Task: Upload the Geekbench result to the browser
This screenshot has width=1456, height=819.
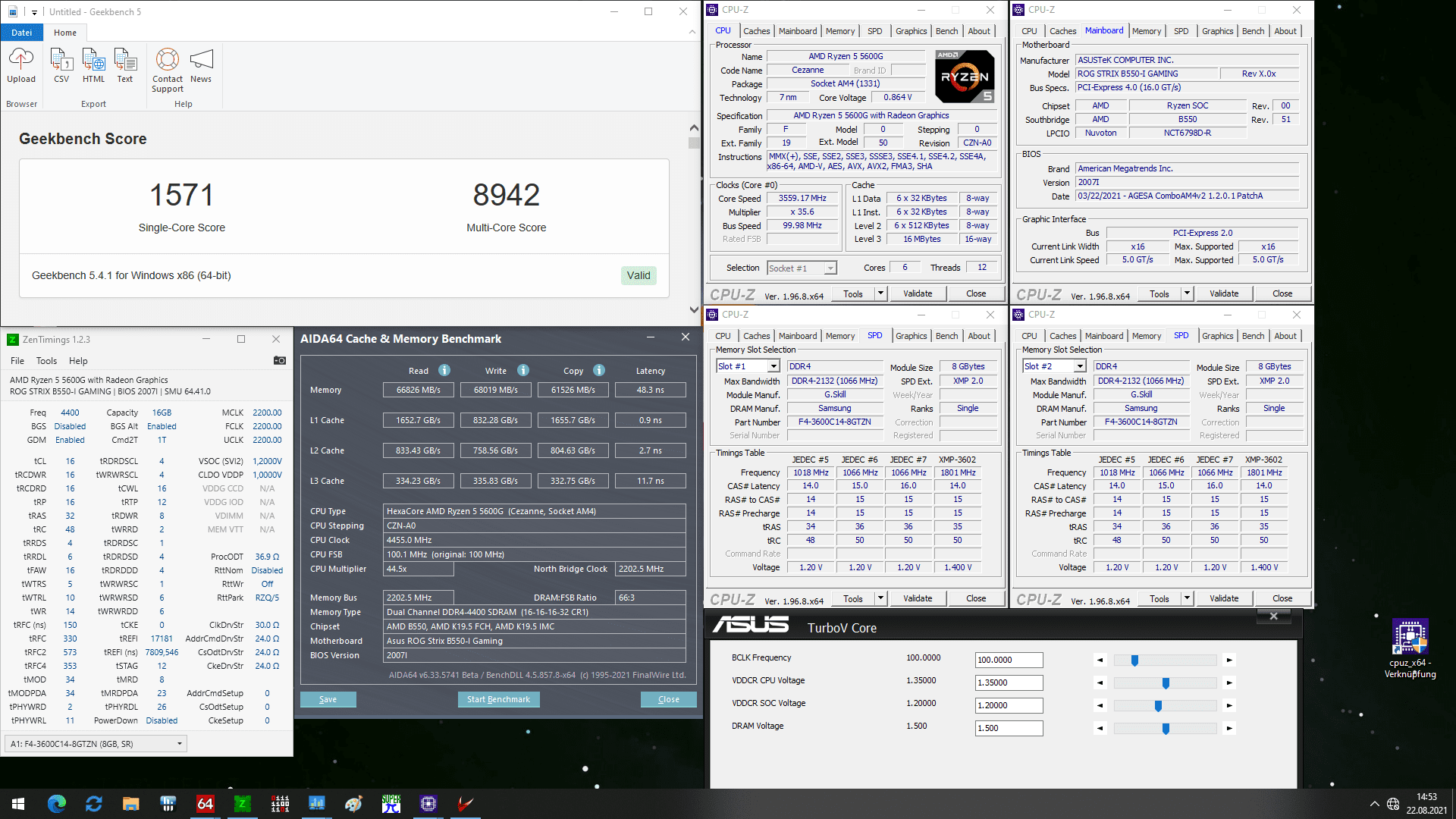Action: 21,65
